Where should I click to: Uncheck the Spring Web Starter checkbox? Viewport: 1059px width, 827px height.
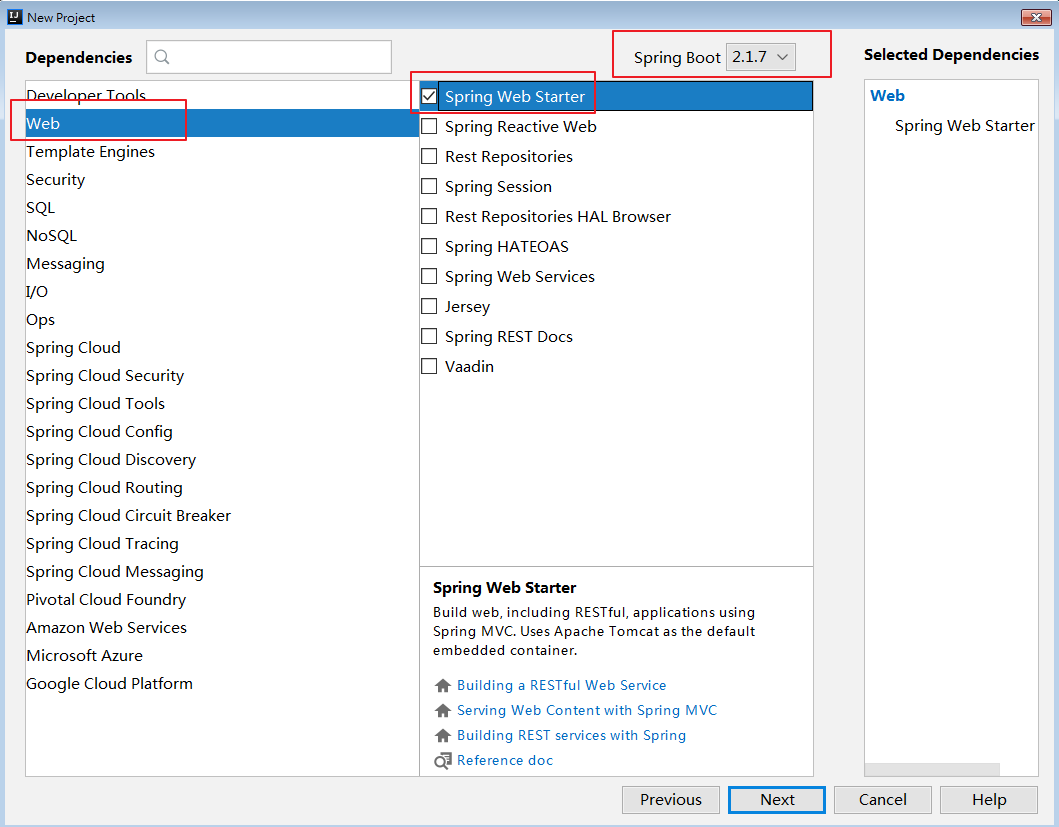point(429,97)
